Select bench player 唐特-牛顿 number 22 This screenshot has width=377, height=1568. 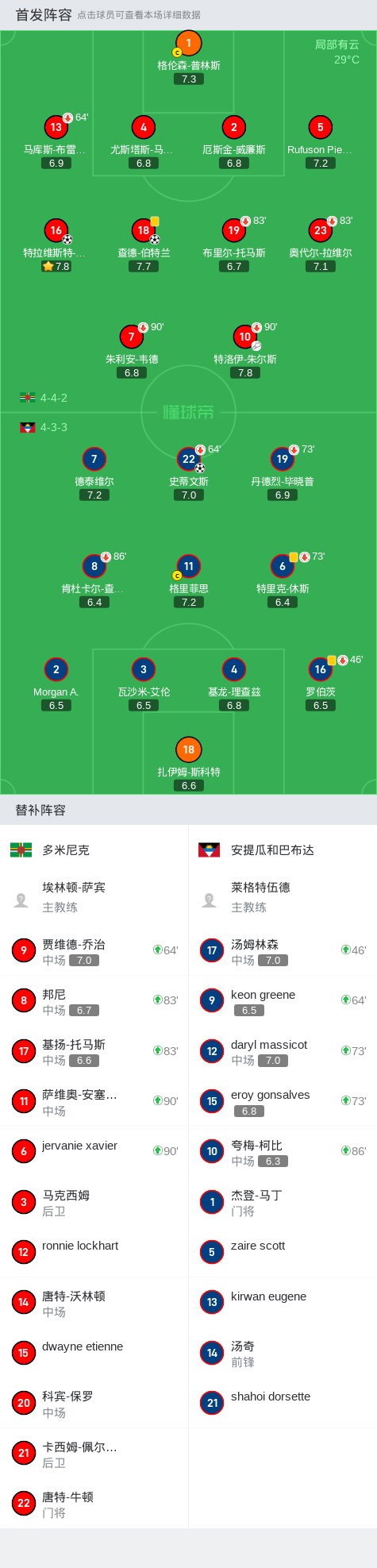(94, 1504)
